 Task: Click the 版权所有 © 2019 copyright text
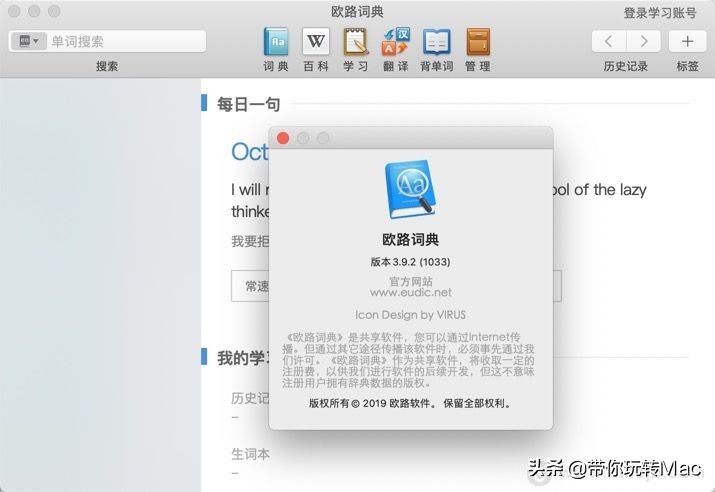pos(410,403)
